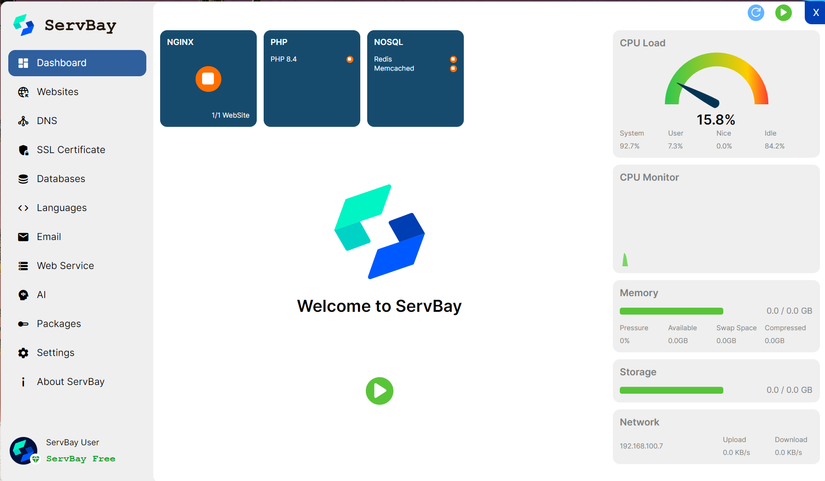Click the AI head icon
The width and height of the screenshot is (825, 481).
click(x=23, y=295)
